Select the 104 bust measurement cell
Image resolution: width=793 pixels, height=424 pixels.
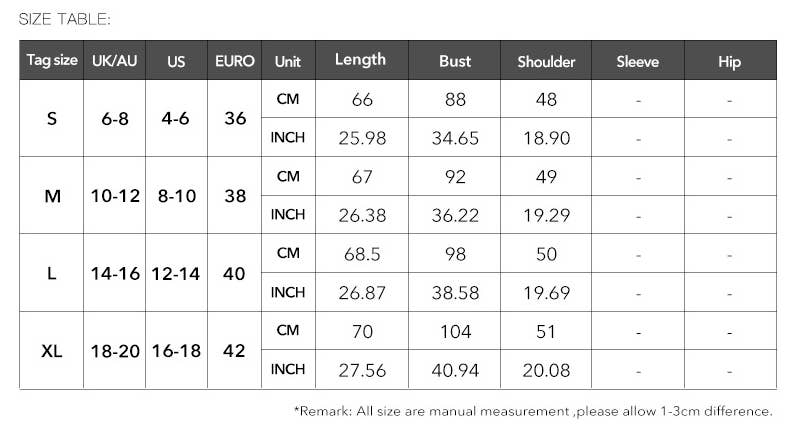(x=455, y=331)
